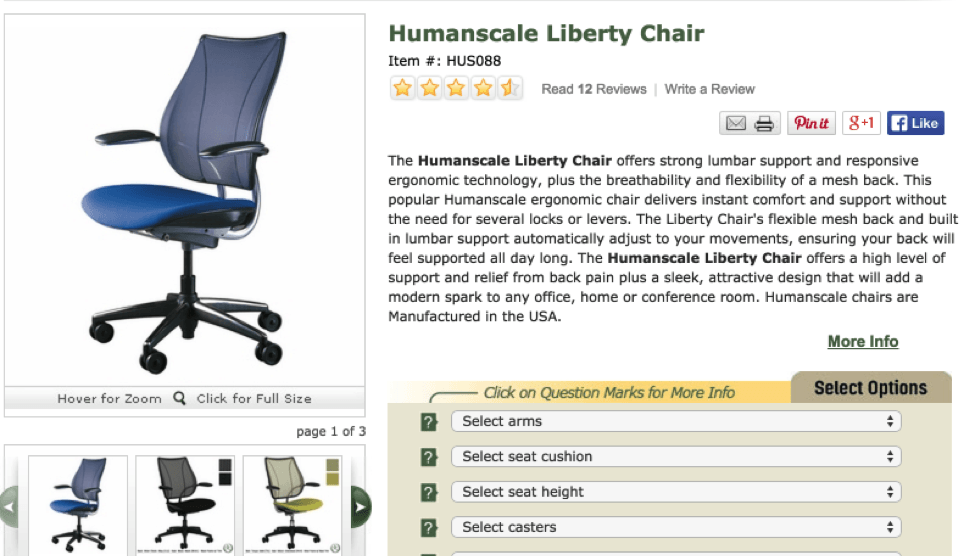Pin the chair with Pin it
This screenshot has width=975, height=557.
click(x=811, y=123)
